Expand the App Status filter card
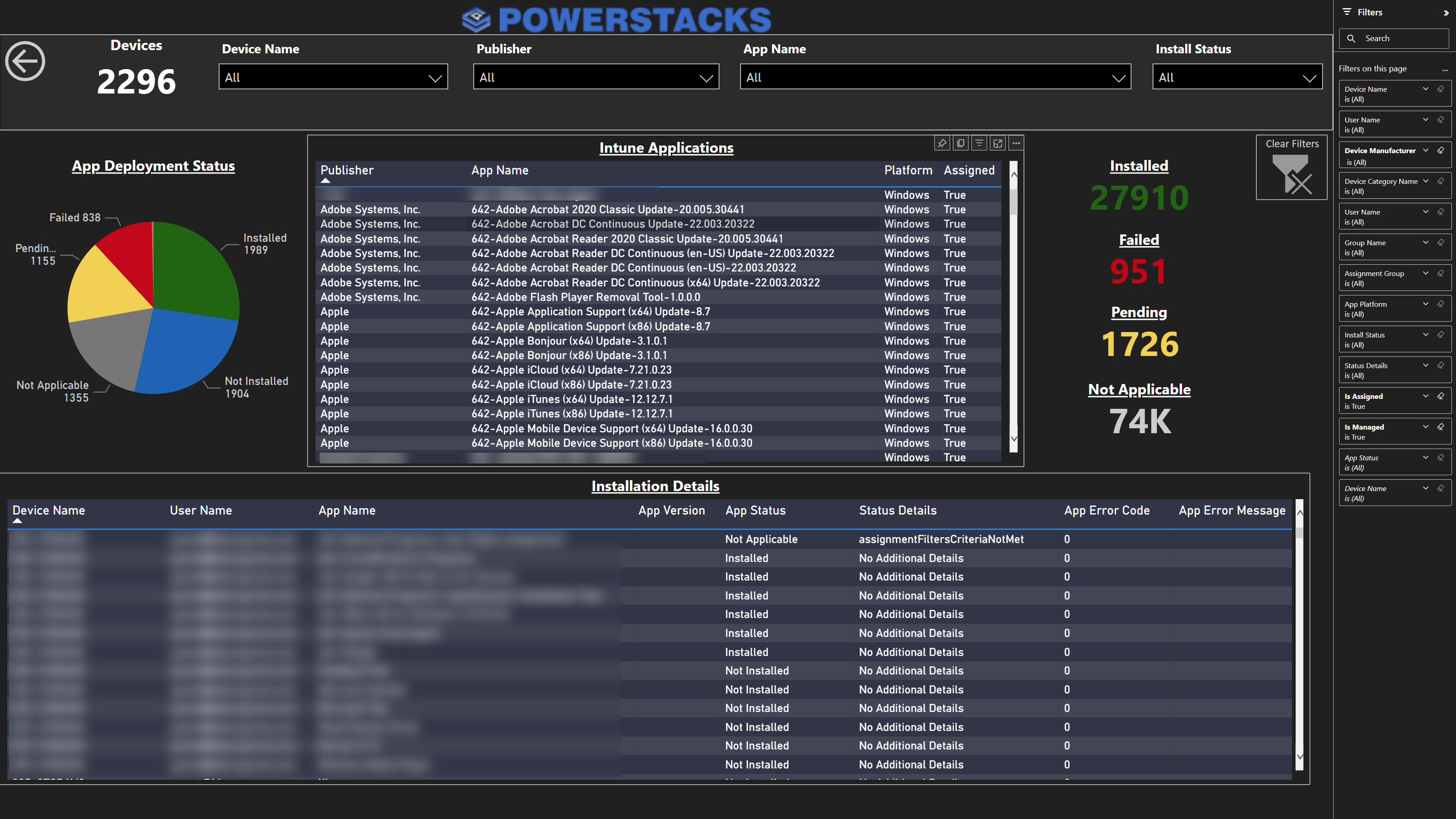Viewport: 1456px width, 819px height. 1425,458
